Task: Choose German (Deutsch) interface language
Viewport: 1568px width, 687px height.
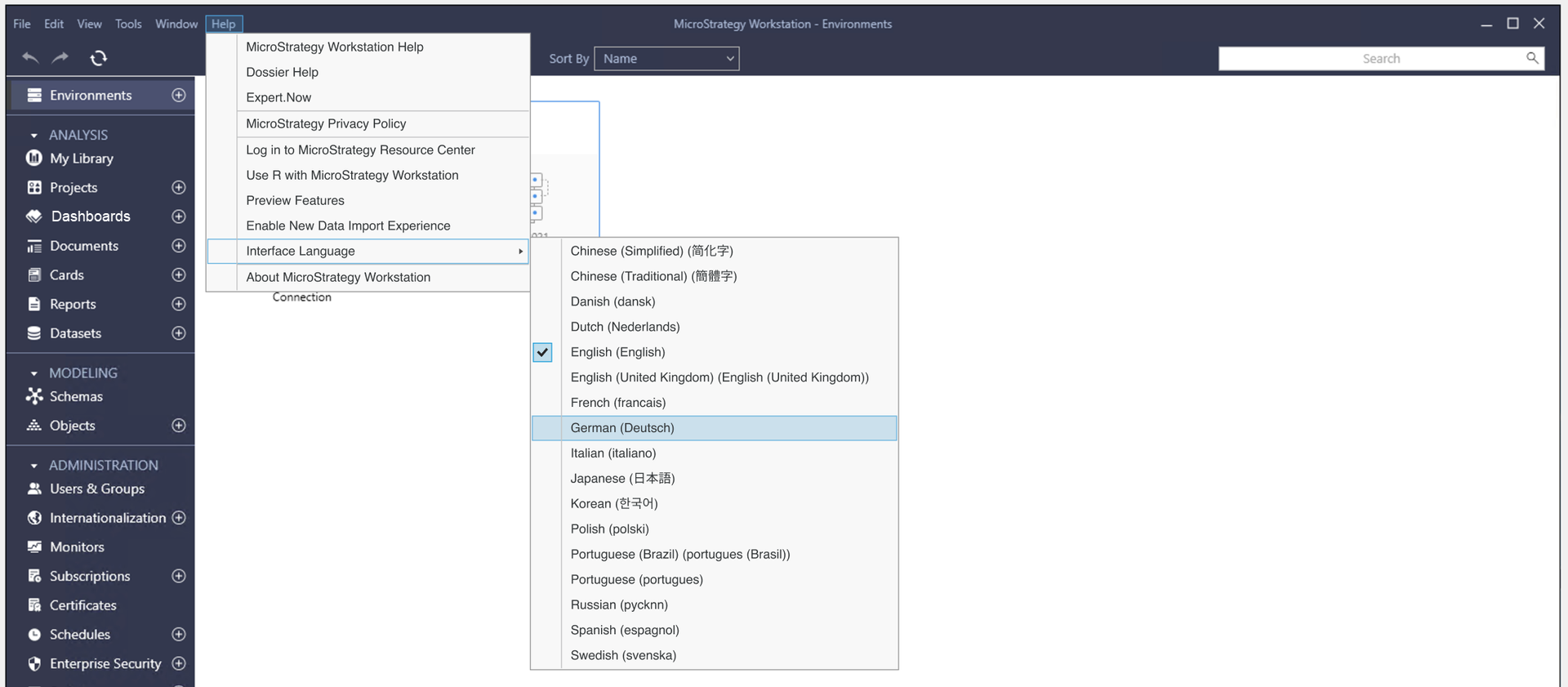Action: [622, 428]
